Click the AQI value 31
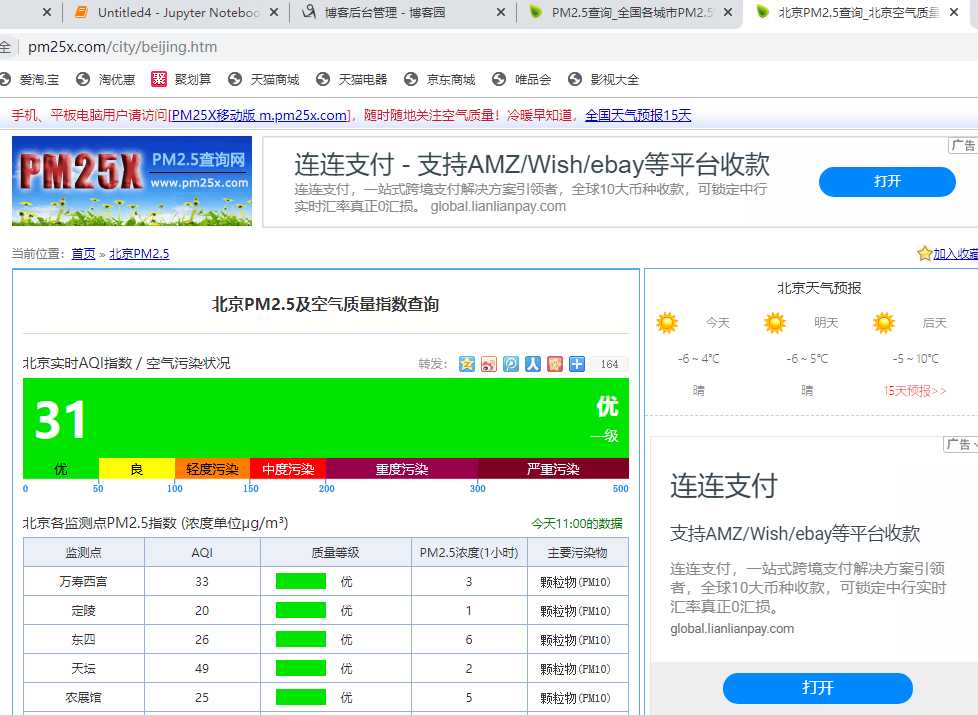 pyautogui.click(x=60, y=420)
